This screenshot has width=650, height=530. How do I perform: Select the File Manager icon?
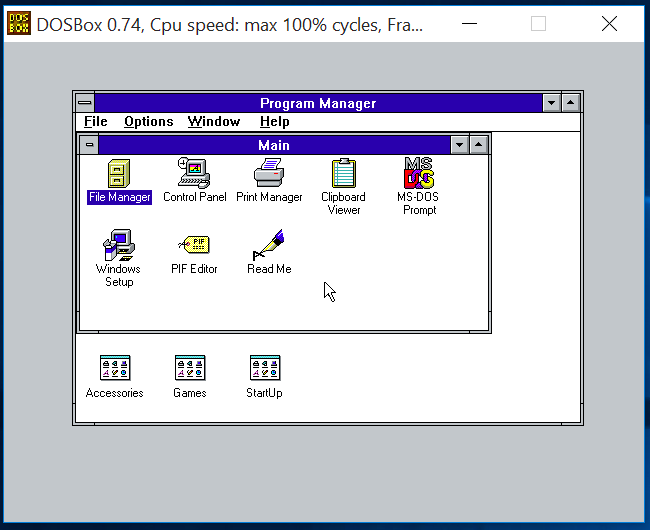[119, 173]
